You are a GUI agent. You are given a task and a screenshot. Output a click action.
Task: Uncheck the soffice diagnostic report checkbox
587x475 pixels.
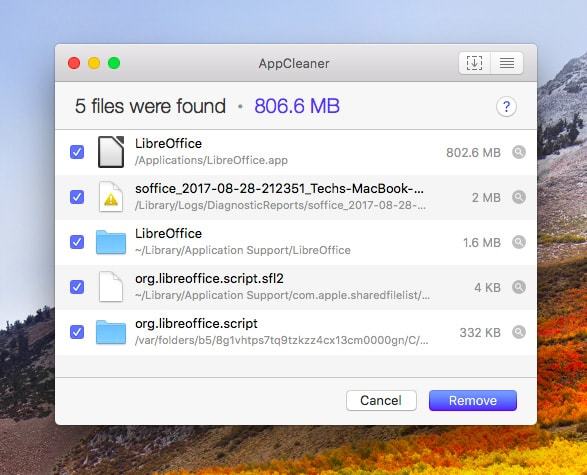[77, 197]
